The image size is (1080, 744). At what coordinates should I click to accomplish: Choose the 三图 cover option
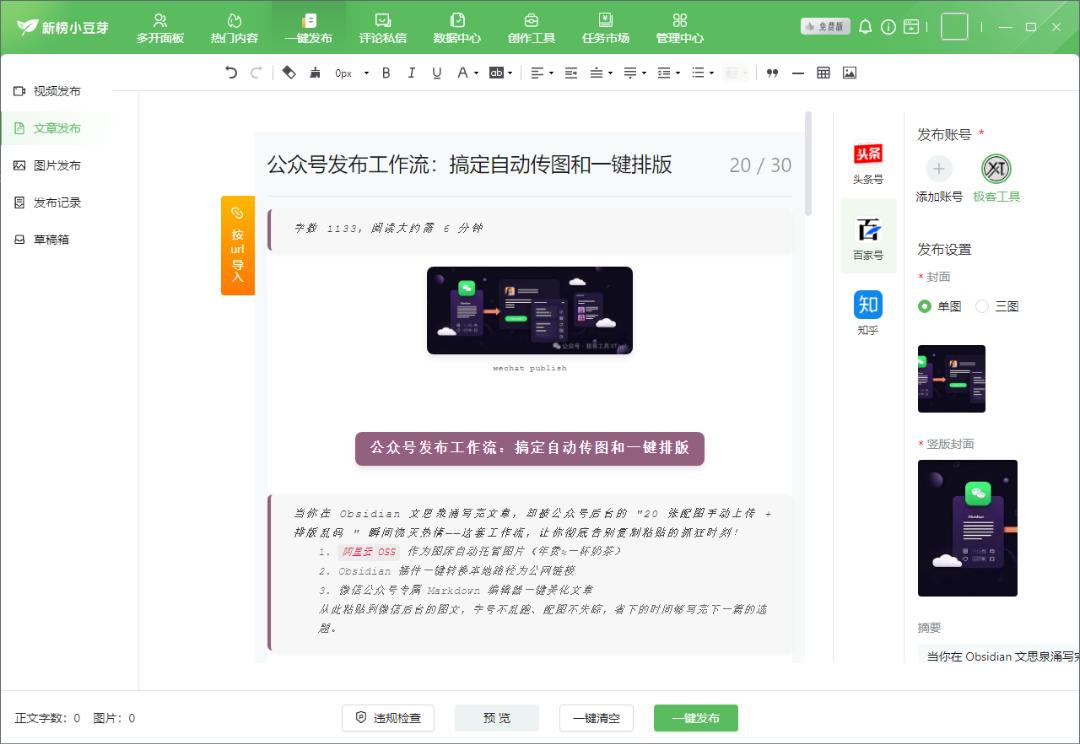pyautogui.click(x=982, y=306)
